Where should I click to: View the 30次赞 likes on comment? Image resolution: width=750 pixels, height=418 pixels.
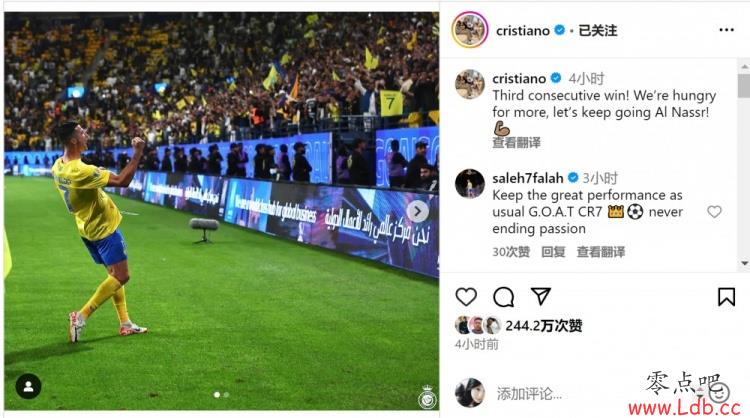(511, 252)
